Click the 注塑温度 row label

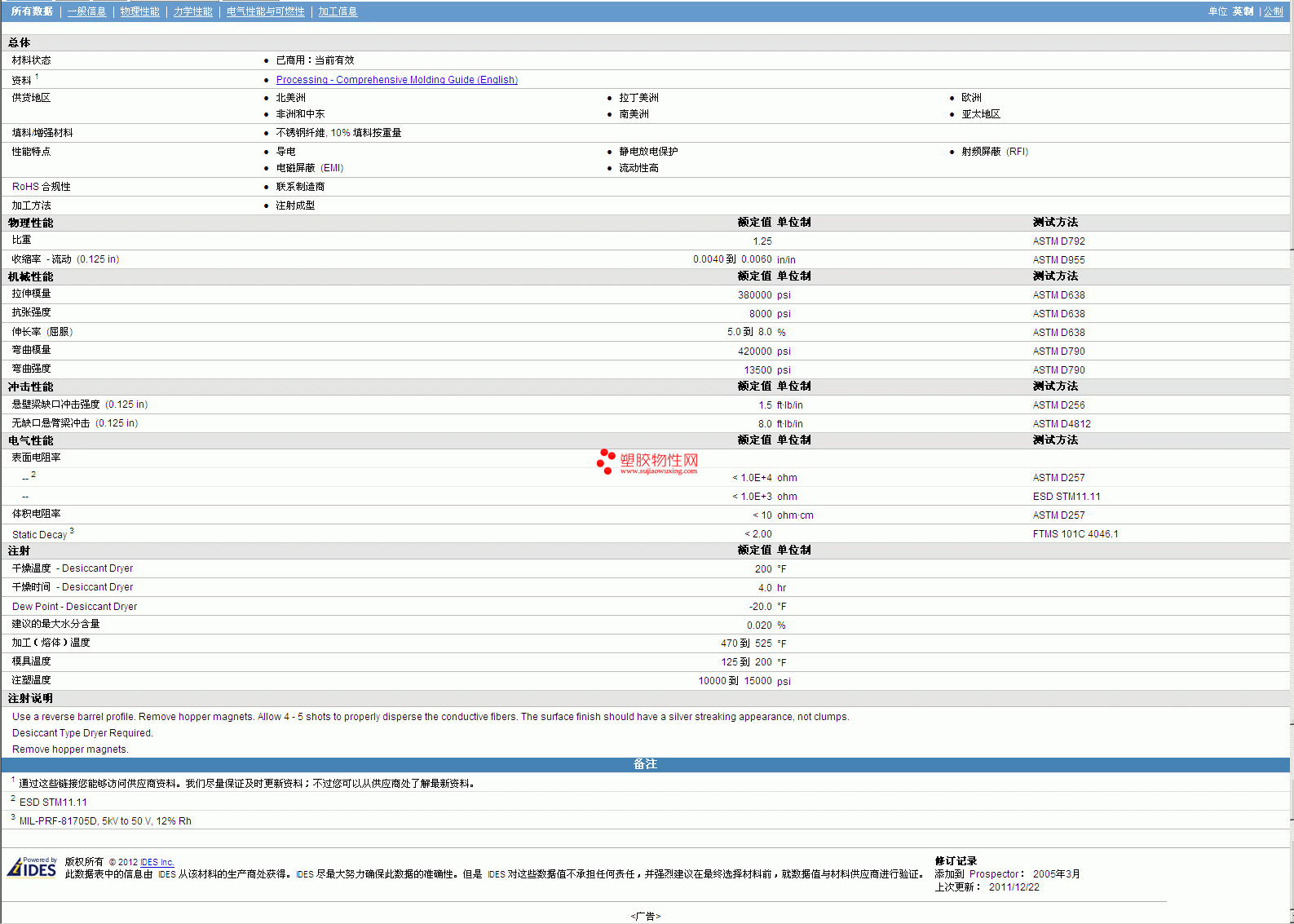tap(31, 680)
